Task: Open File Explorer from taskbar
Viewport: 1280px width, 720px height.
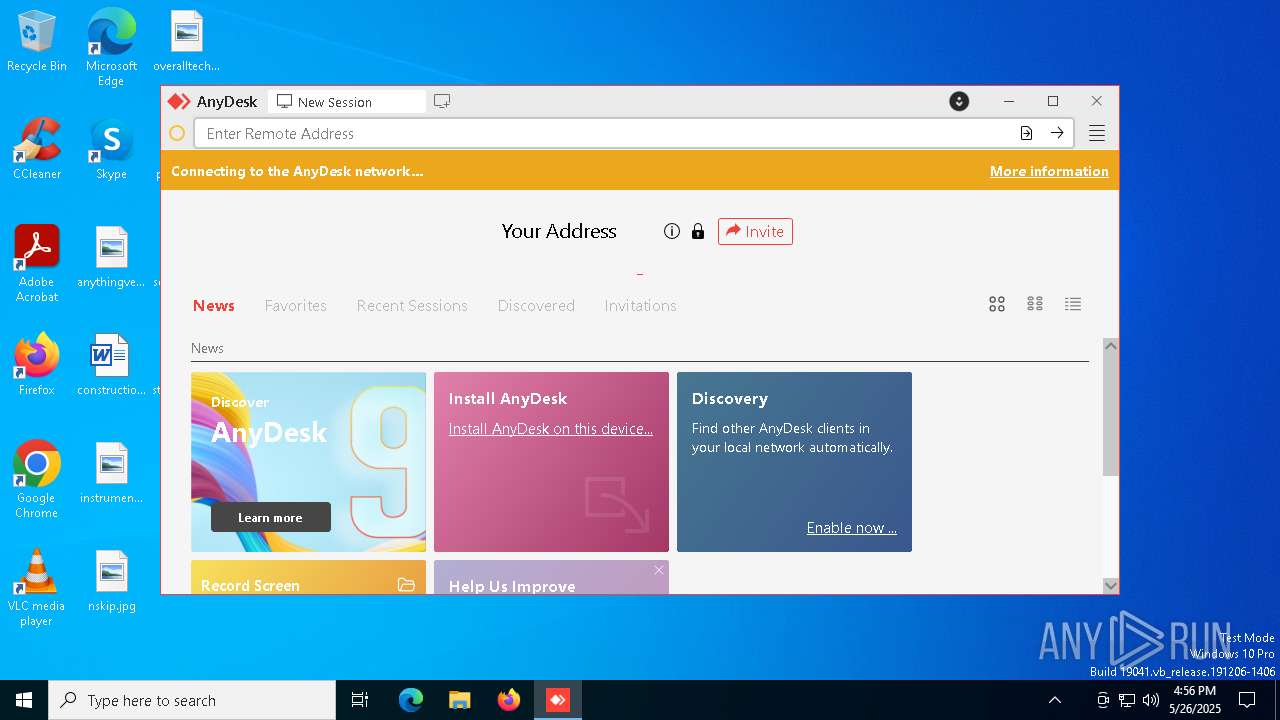Action: coord(460,700)
